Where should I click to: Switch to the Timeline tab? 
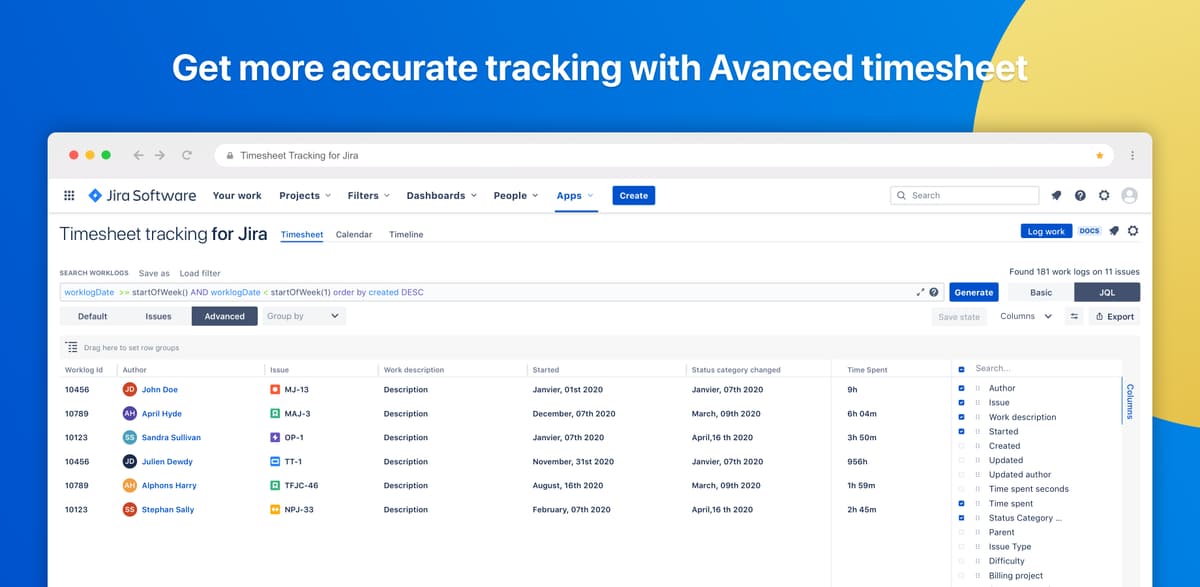[406, 235]
